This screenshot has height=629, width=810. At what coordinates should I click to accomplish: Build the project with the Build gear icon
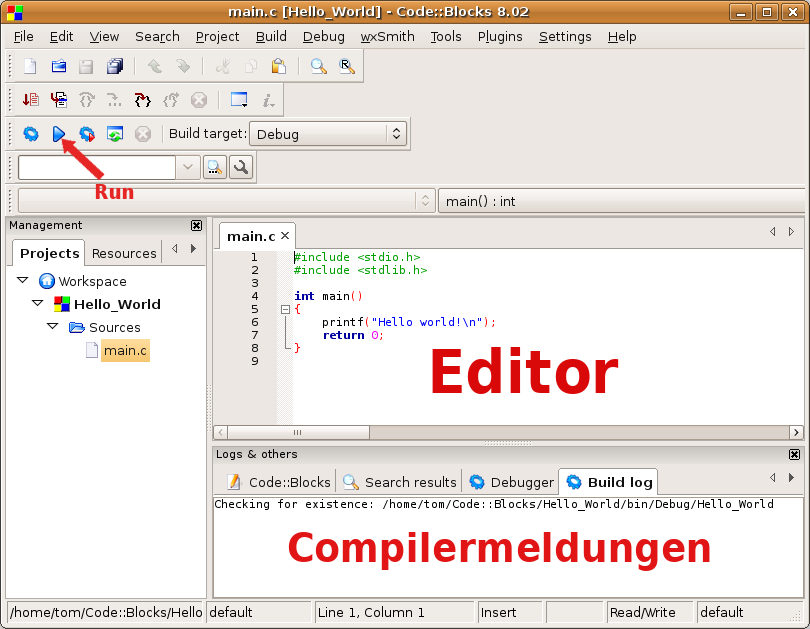(x=29, y=133)
